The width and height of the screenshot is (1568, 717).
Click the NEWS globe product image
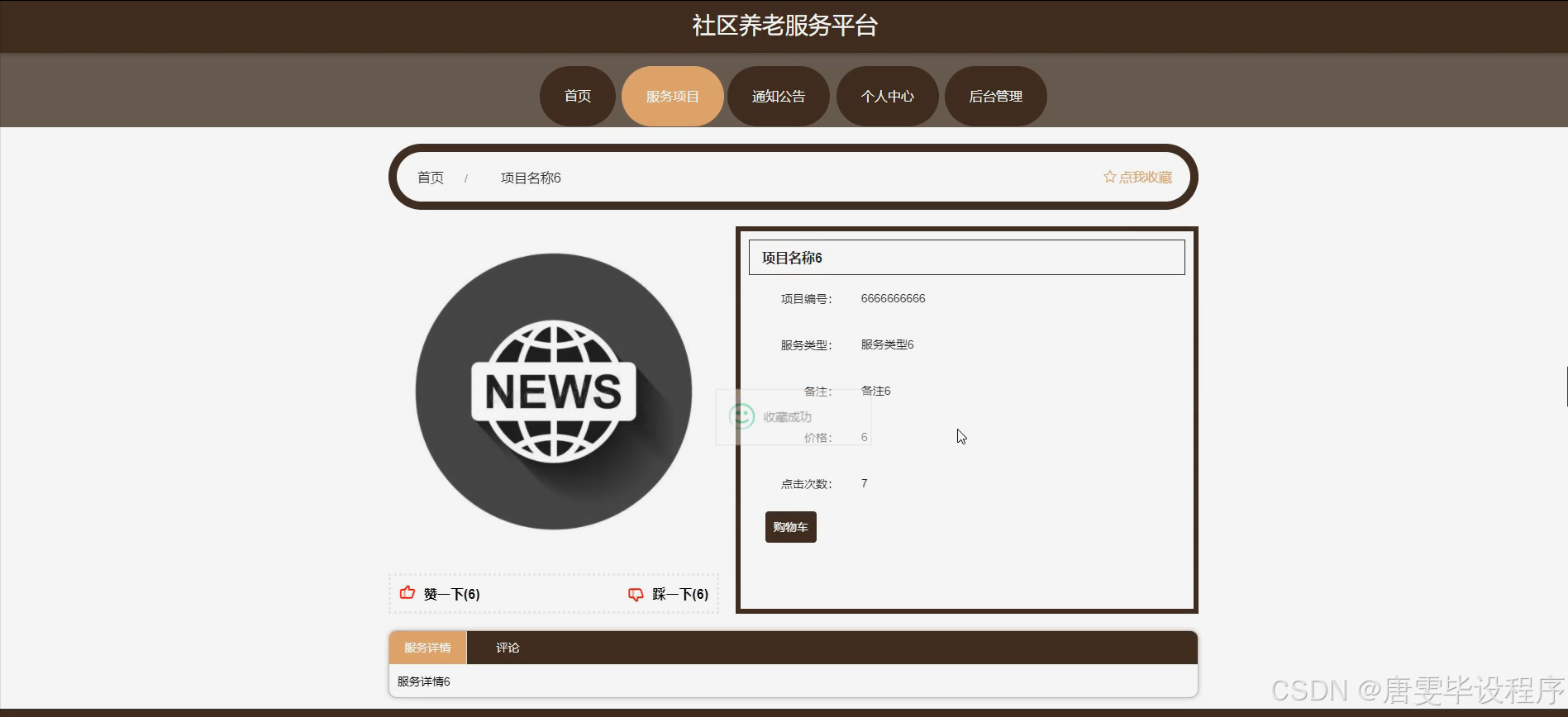[554, 392]
